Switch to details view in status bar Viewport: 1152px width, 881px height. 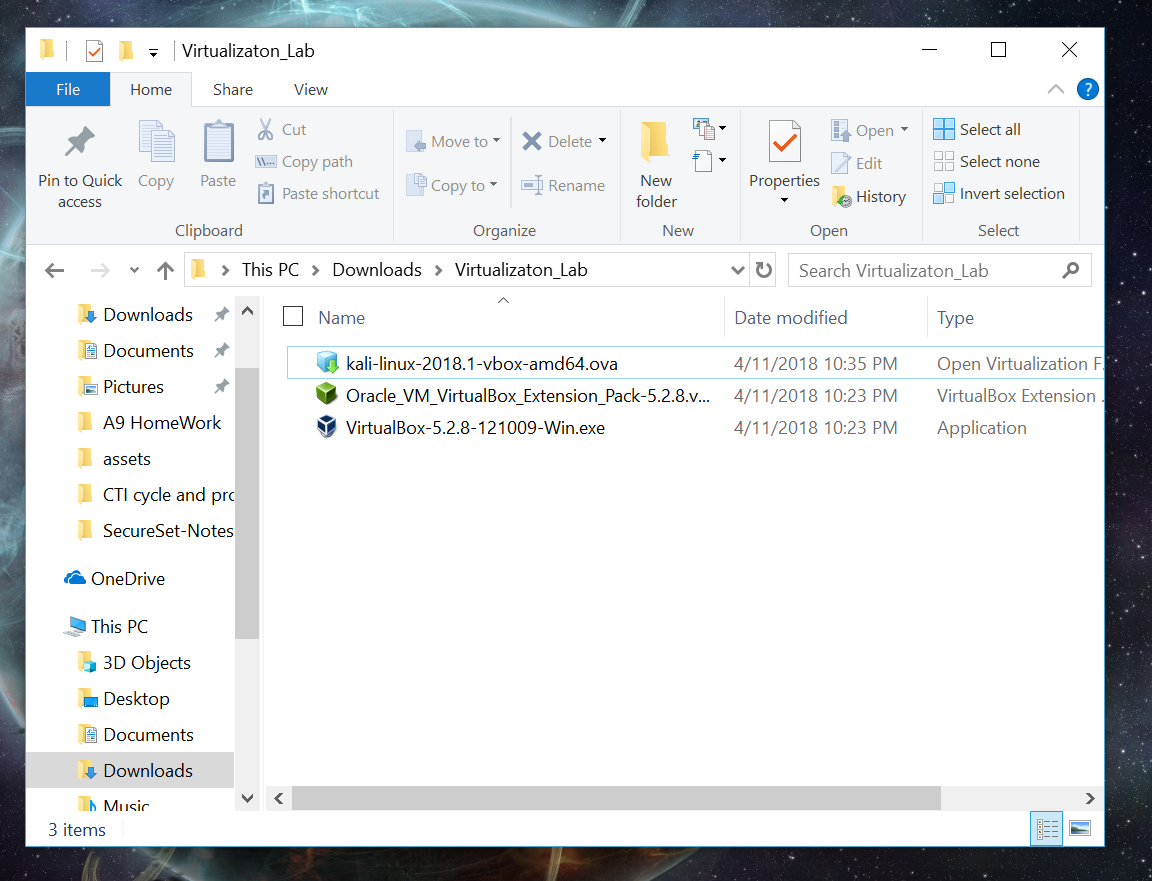(1047, 828)
